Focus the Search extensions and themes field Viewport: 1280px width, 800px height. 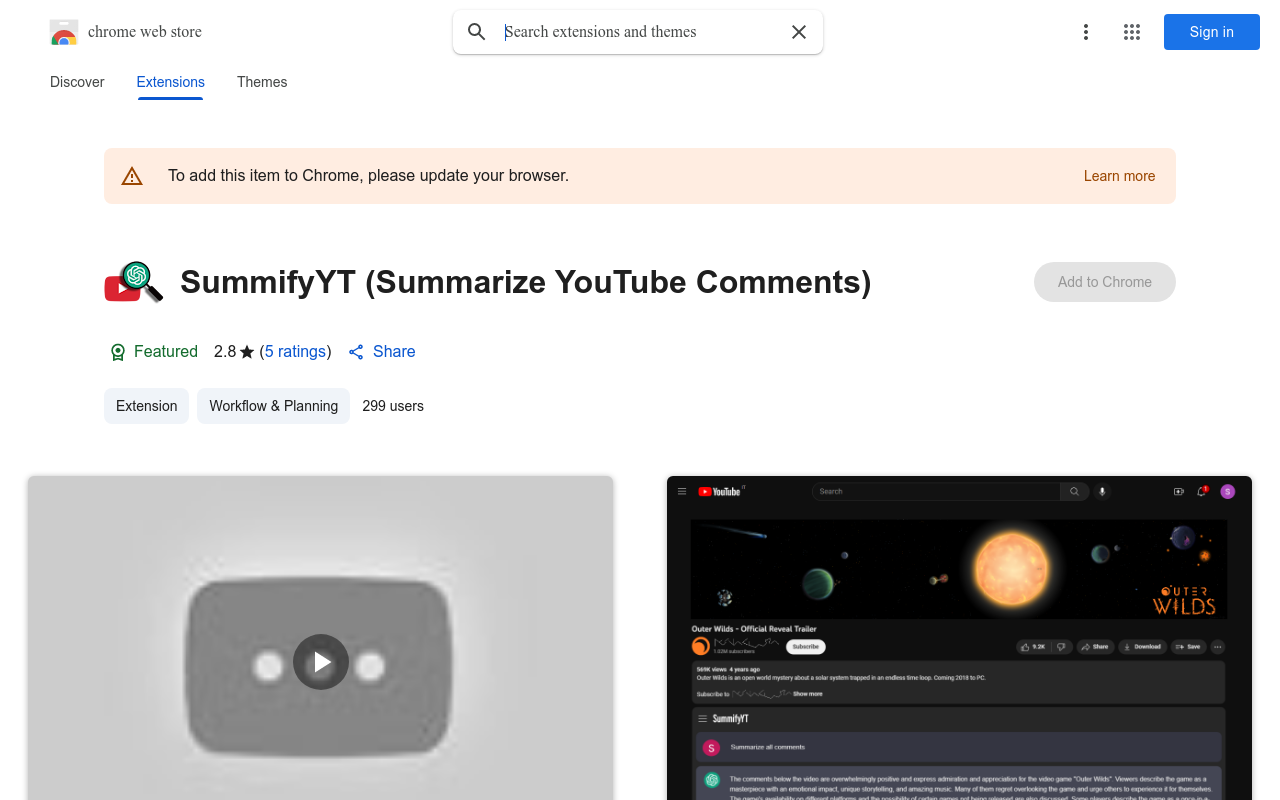638,32
